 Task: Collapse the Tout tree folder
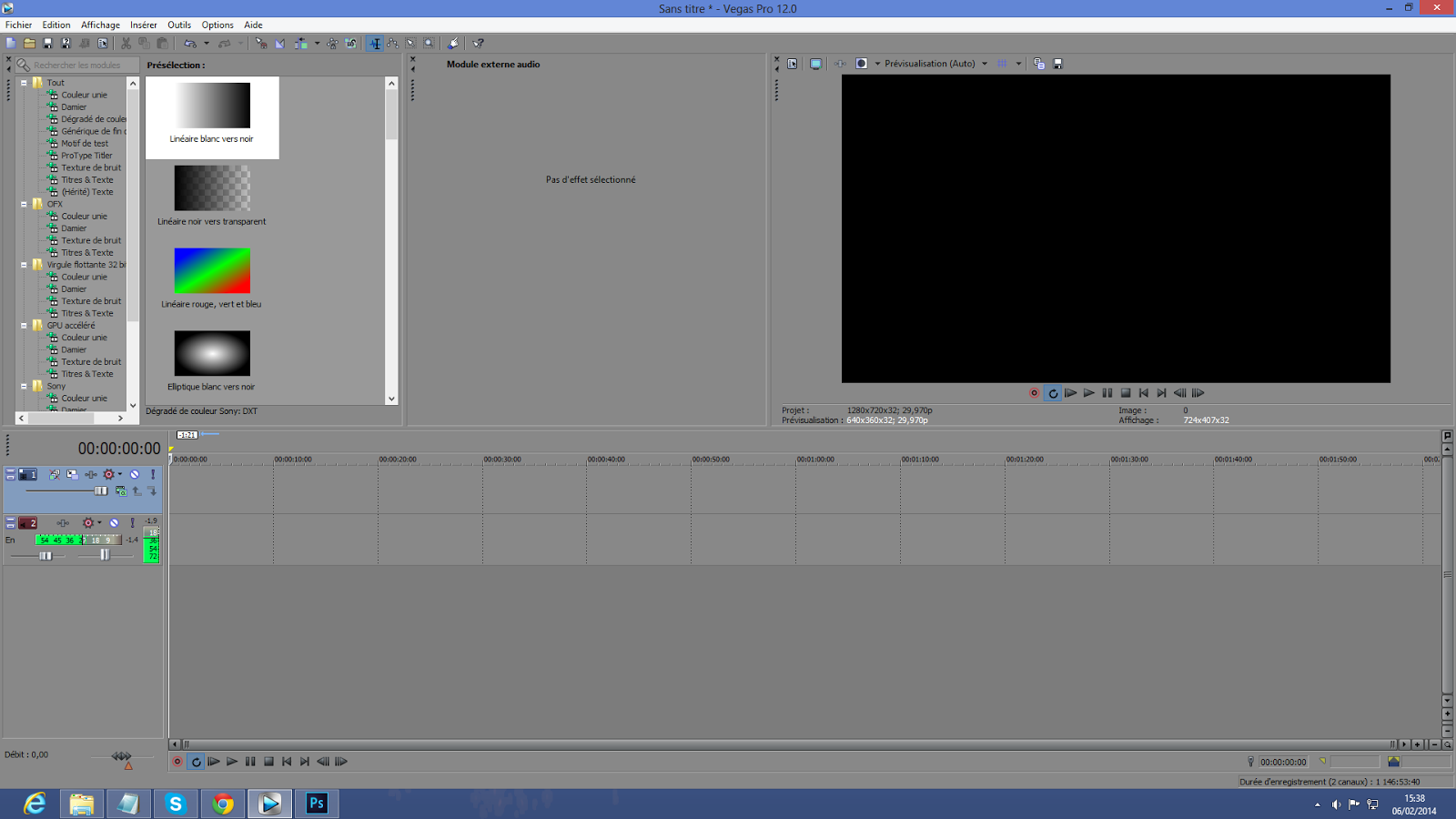tap(24, 83)
